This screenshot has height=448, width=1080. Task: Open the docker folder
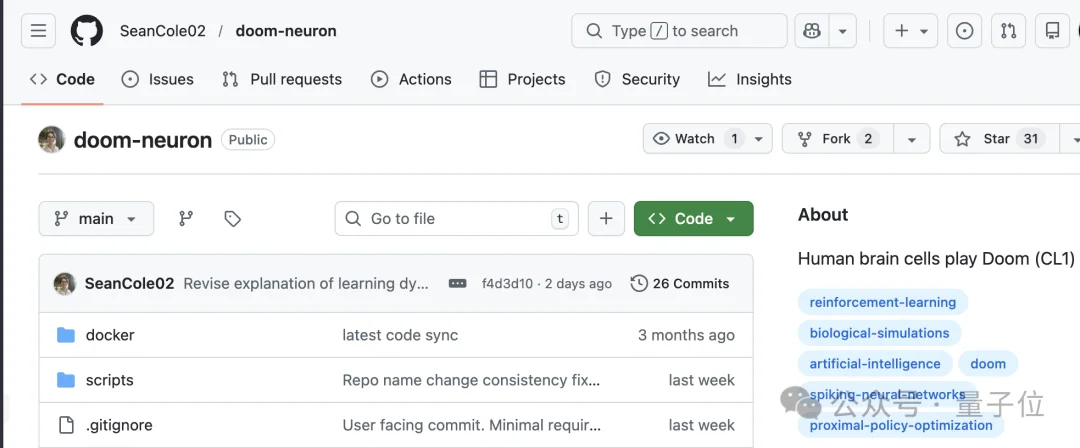[x=110, y=335]
